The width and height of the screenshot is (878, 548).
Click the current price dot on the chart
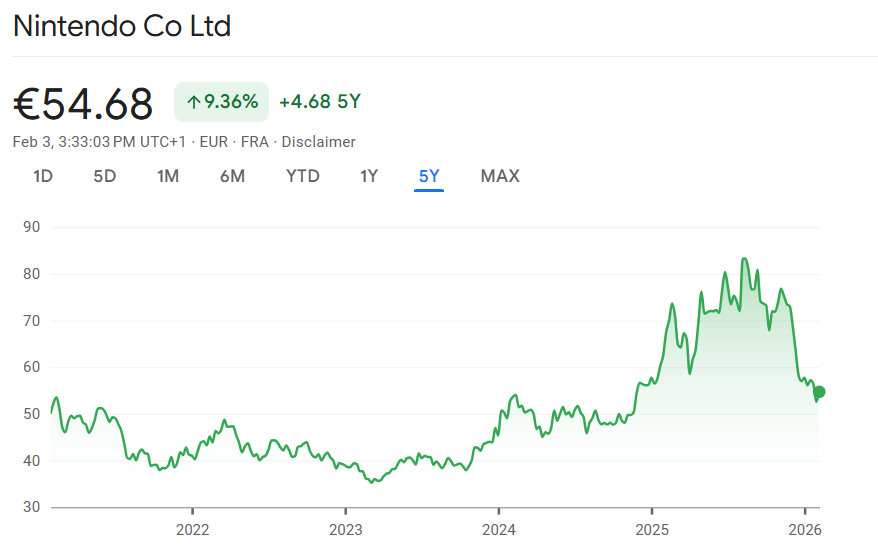click(x=819, y=392)
